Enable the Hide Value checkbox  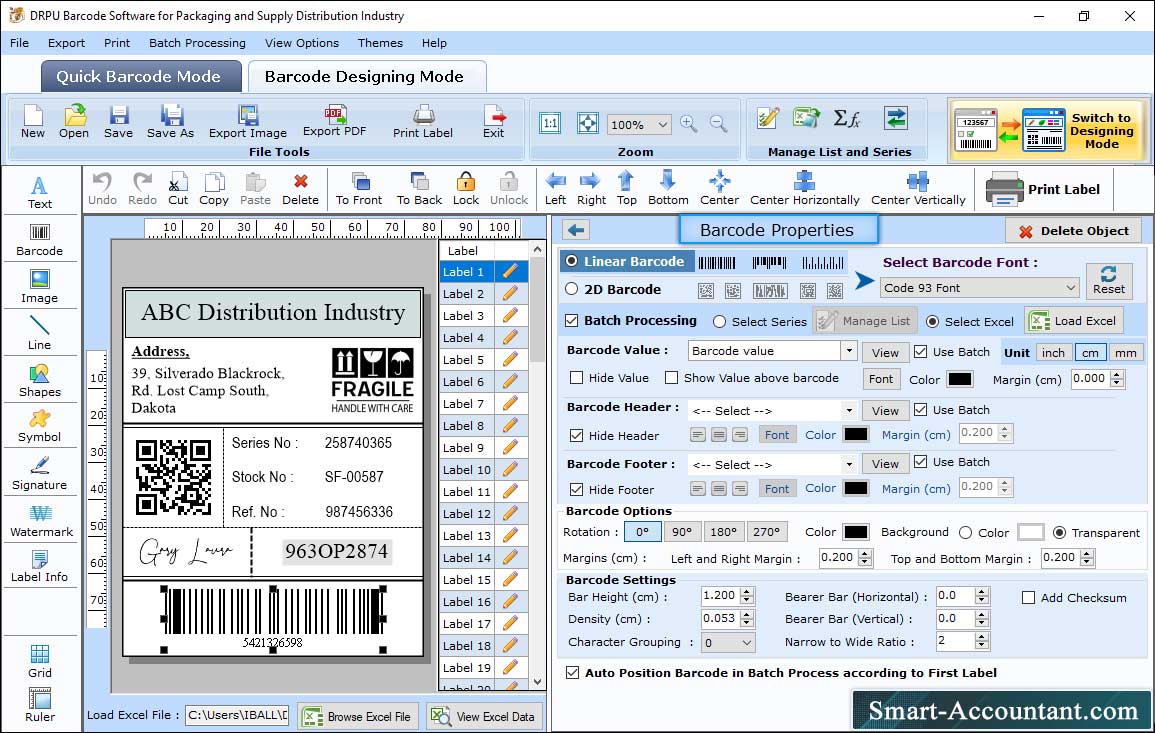[x=577, y=378]
